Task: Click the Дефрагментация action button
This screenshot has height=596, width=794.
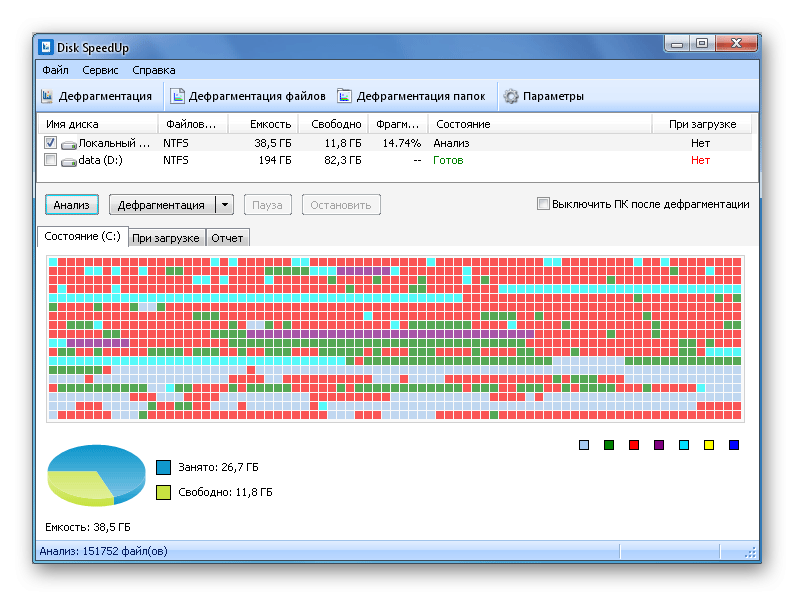Action: tap(162, 205)
